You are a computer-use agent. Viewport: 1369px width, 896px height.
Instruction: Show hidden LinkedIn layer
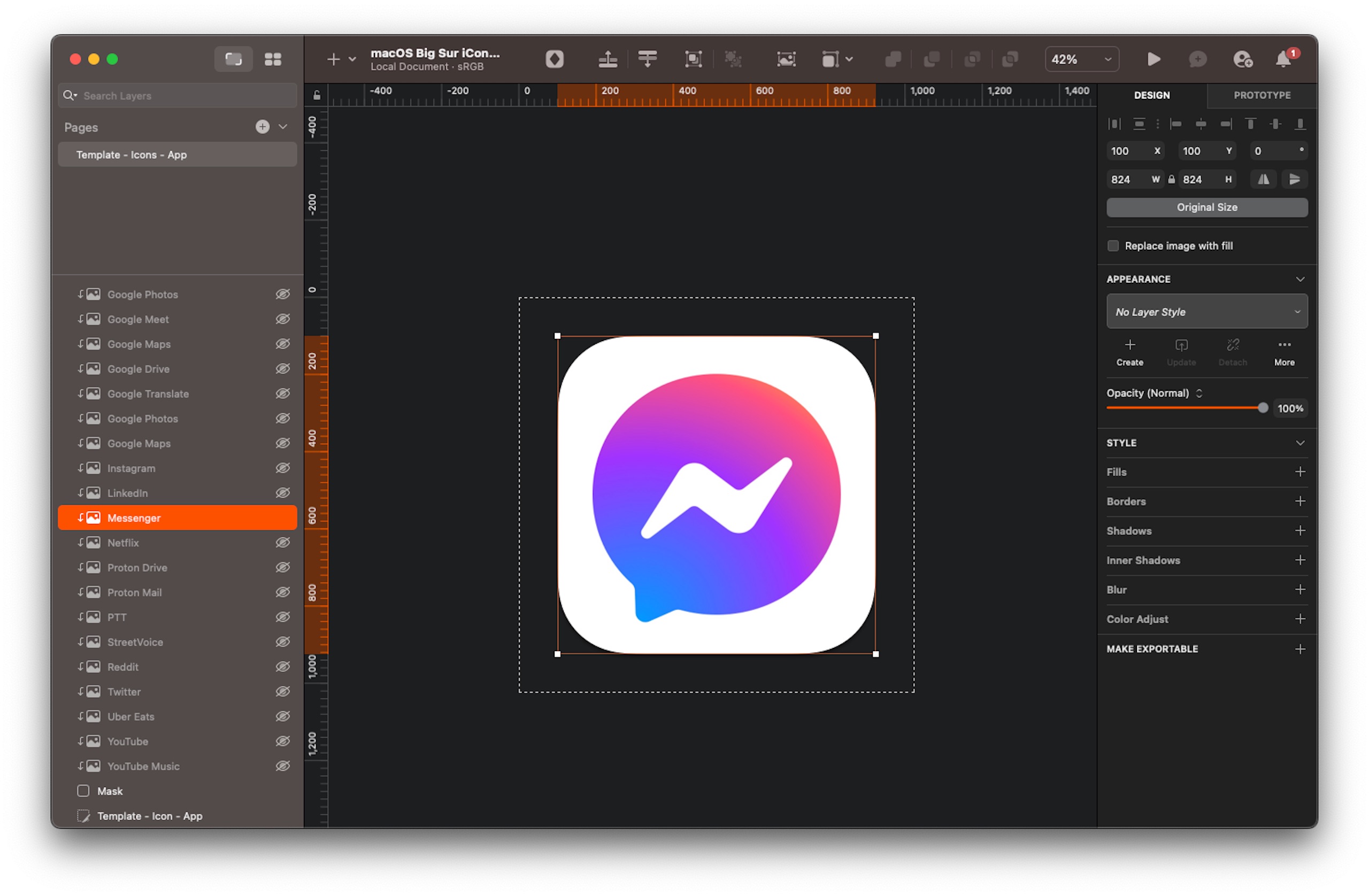(282, 493)
